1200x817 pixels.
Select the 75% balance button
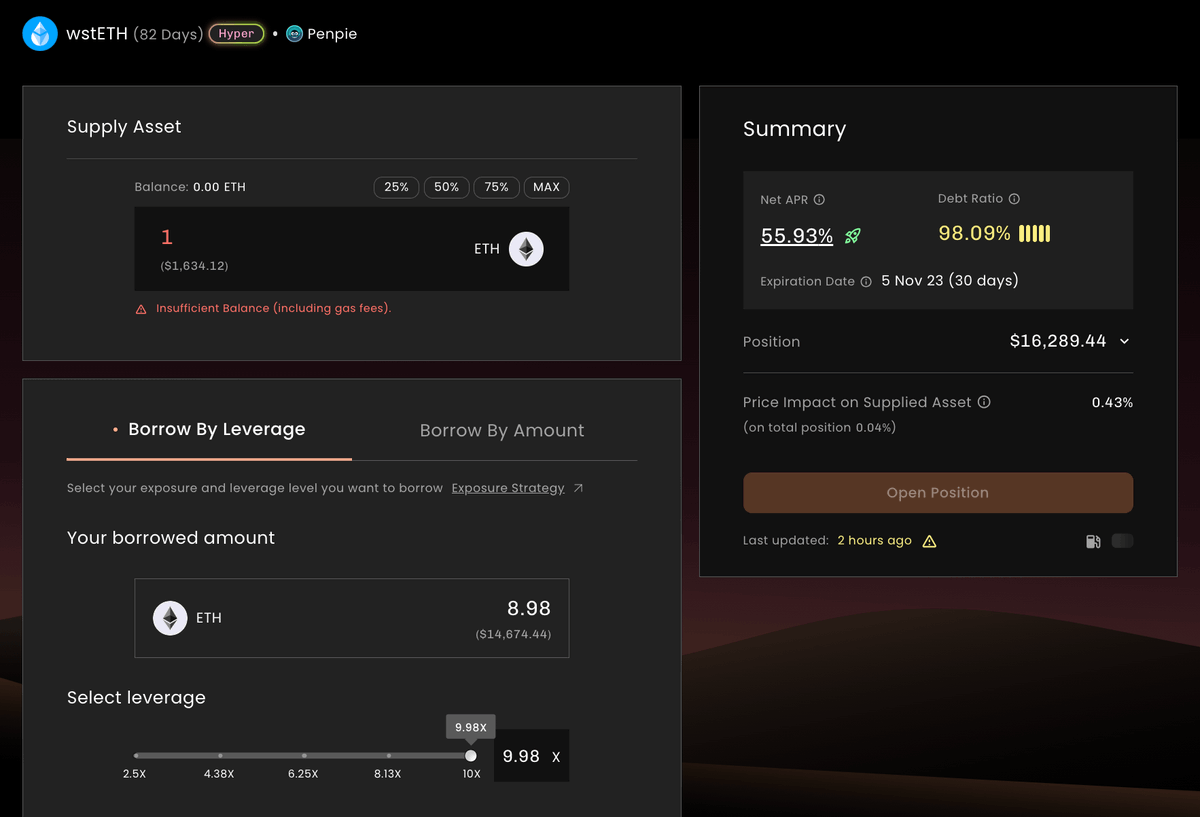pyautogui.click(x=497, y=187)
